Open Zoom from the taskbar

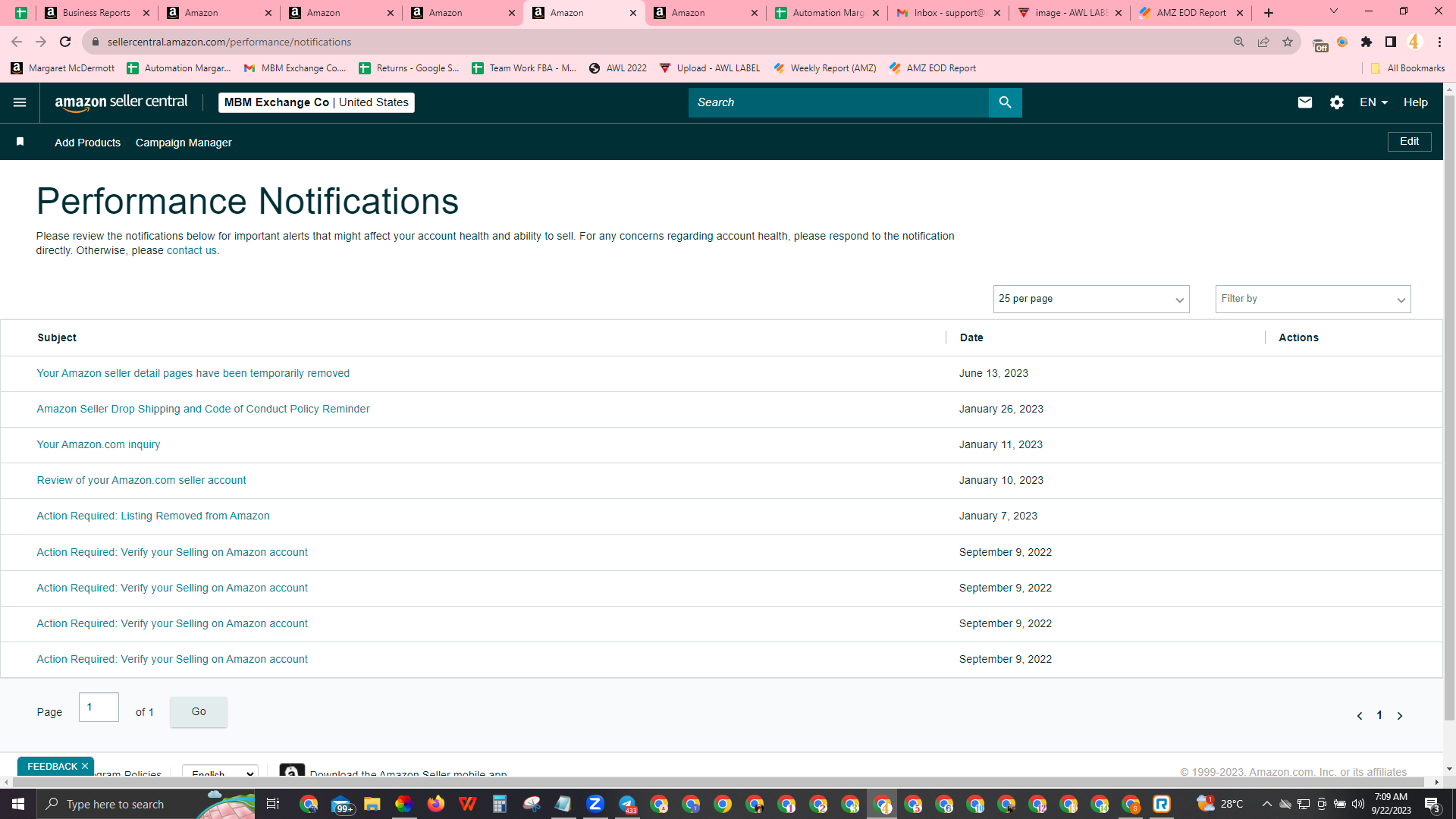click(x=595, y=804)
